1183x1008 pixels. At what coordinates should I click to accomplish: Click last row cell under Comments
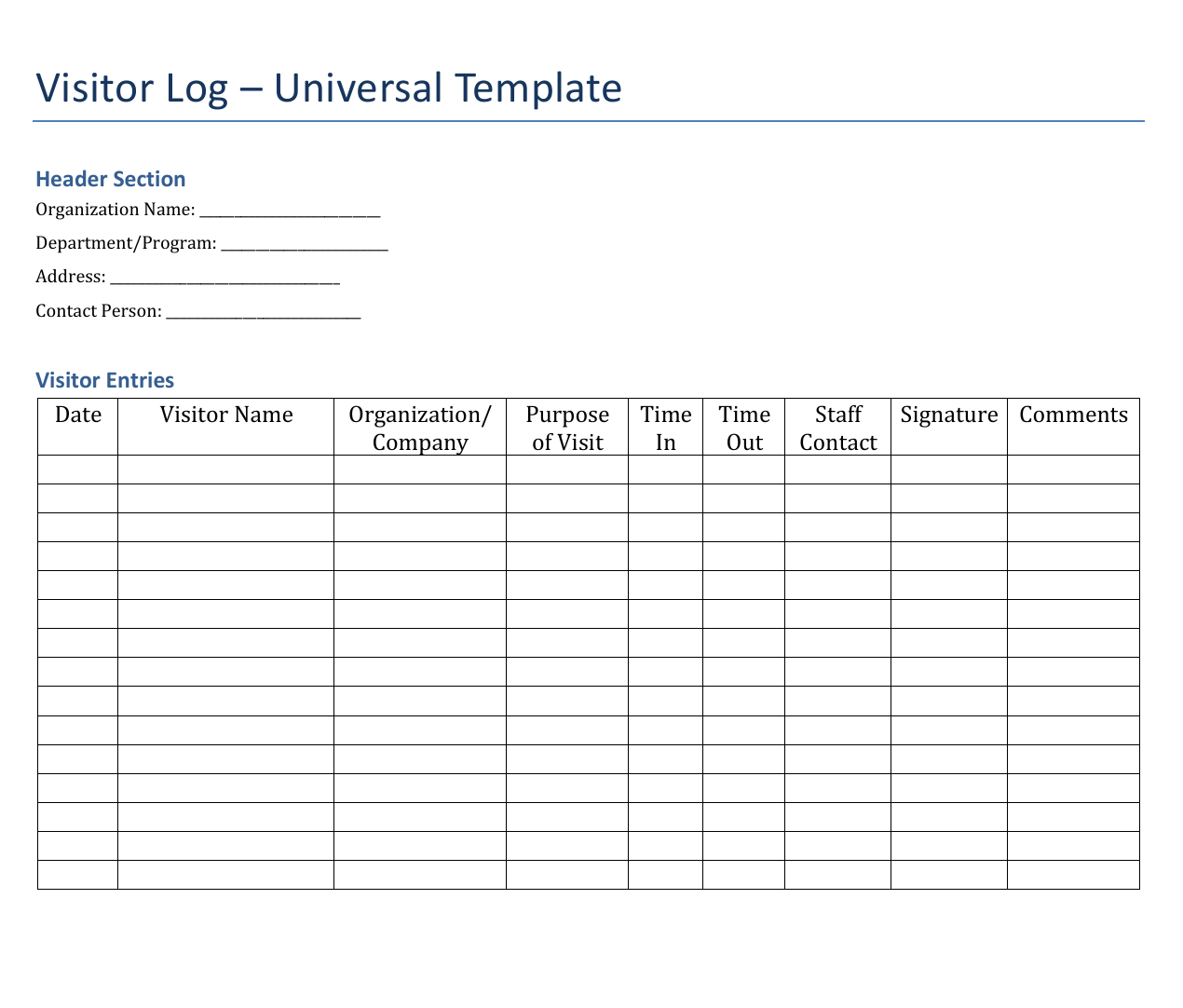(x=1073, y=875)
